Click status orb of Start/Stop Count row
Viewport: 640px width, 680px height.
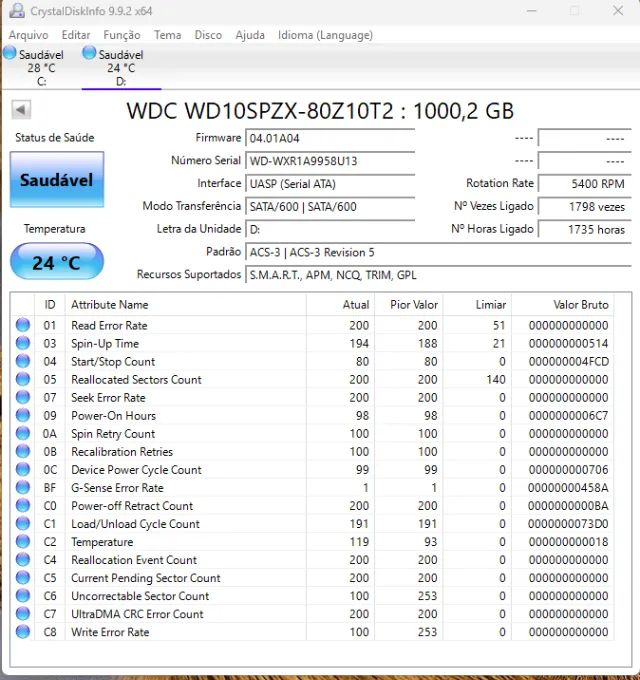coord(23,361)
